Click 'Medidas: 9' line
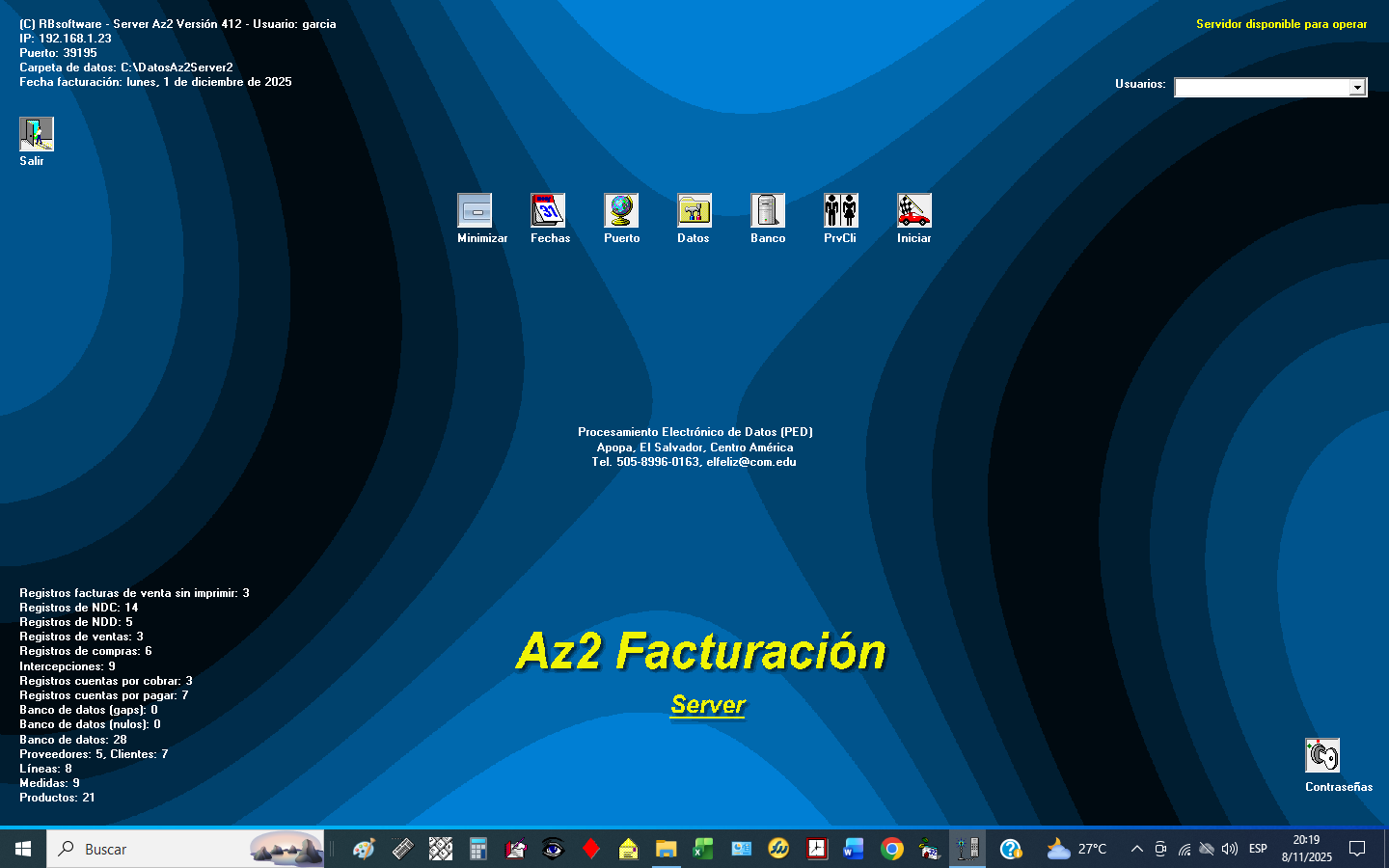1389x868 pixels. click(49, 783)
